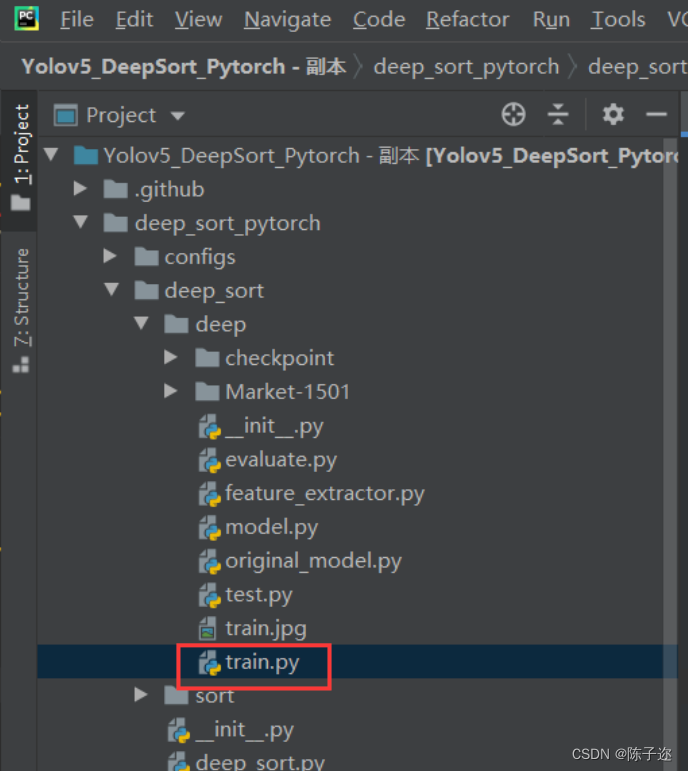This screenshot has width=688, height=771.
Task: Open the Code menu
Action: coord(379,20)
